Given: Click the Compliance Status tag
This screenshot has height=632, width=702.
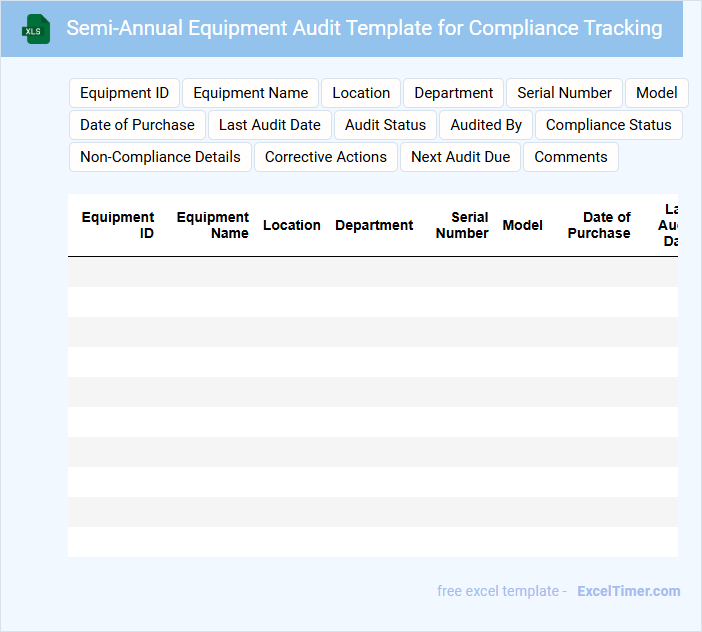Looking at the screenshot, I should tap(608, 125).
